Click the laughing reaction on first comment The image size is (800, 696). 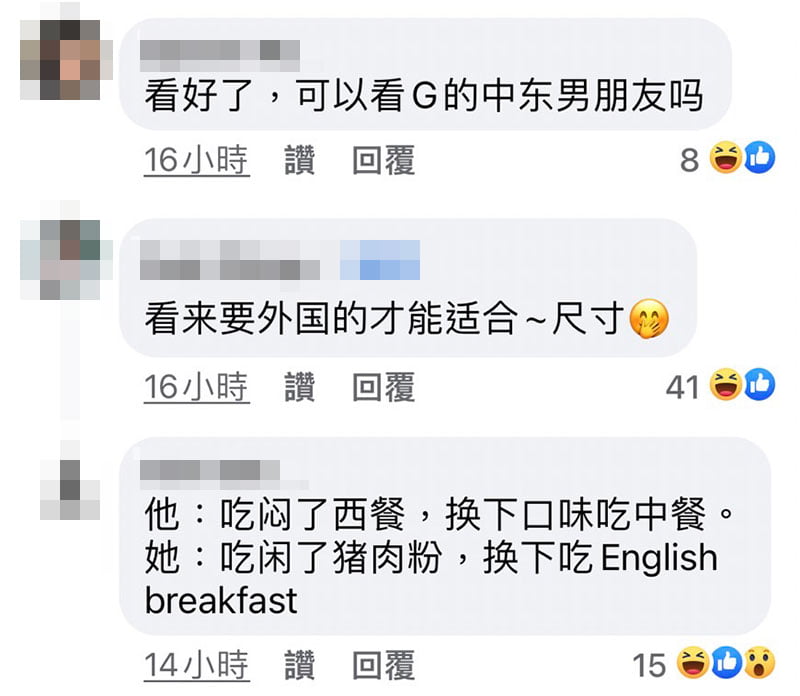tap(726, 158)
